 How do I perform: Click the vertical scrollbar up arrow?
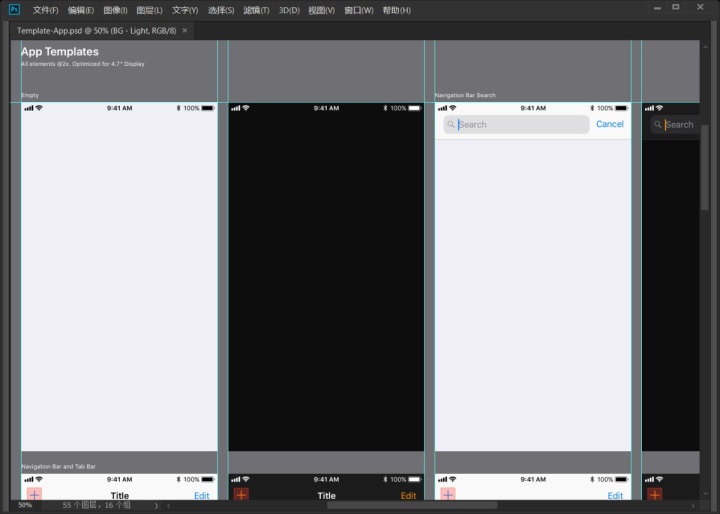(x=705, y=46)
